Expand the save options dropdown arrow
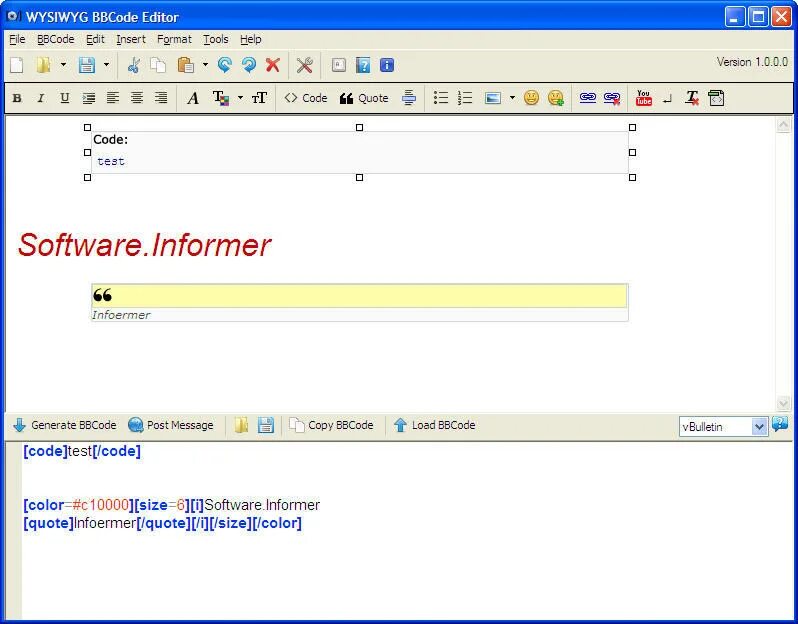This screenshot has height=624, width=798. [x=106, y=65]
